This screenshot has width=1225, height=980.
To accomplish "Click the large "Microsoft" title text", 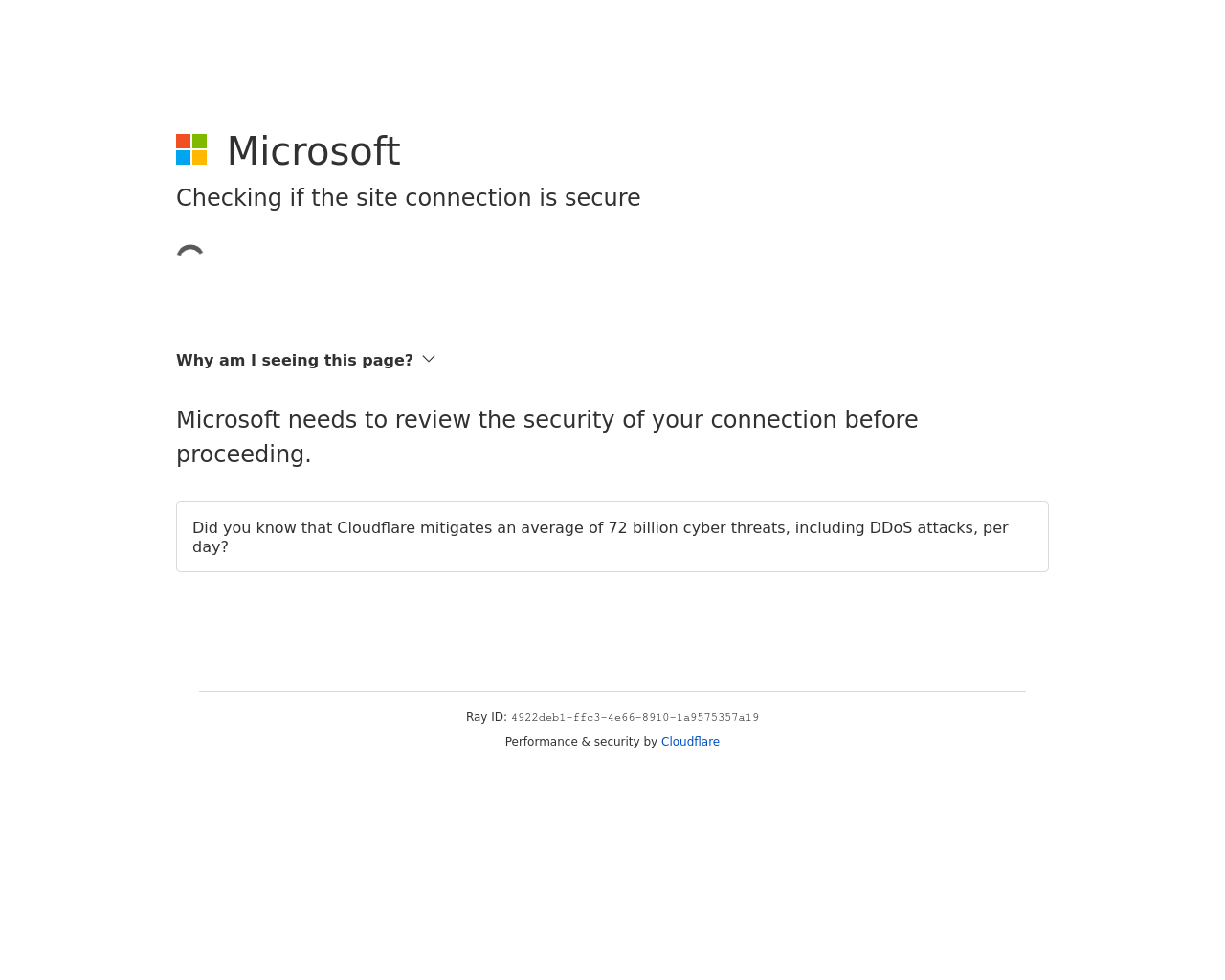I will click(313, 151).
